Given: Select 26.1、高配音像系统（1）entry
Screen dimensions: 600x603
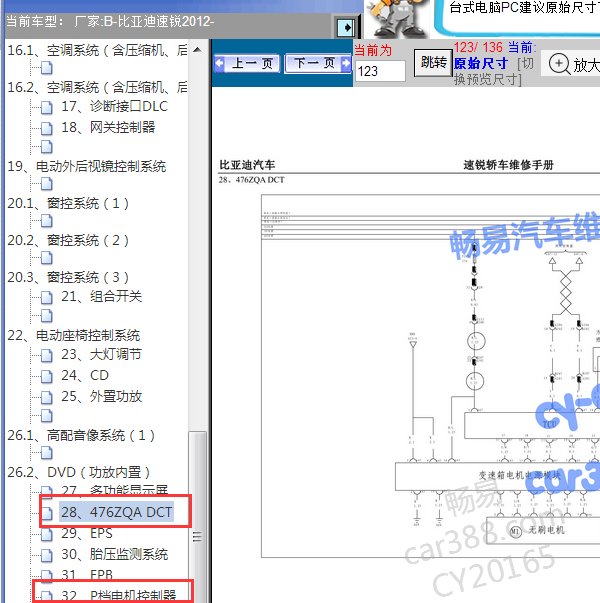Looking at the screenshot, I should (81, 435).
